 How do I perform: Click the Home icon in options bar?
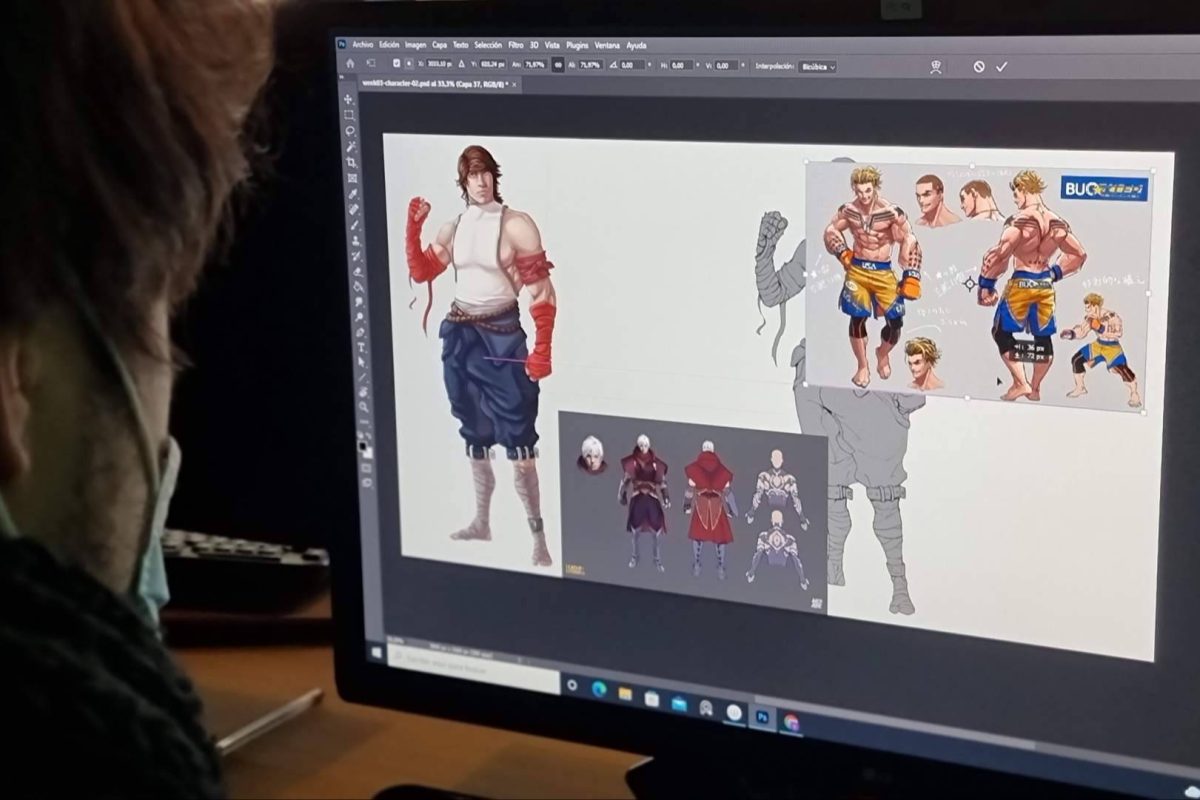(350, 63)
